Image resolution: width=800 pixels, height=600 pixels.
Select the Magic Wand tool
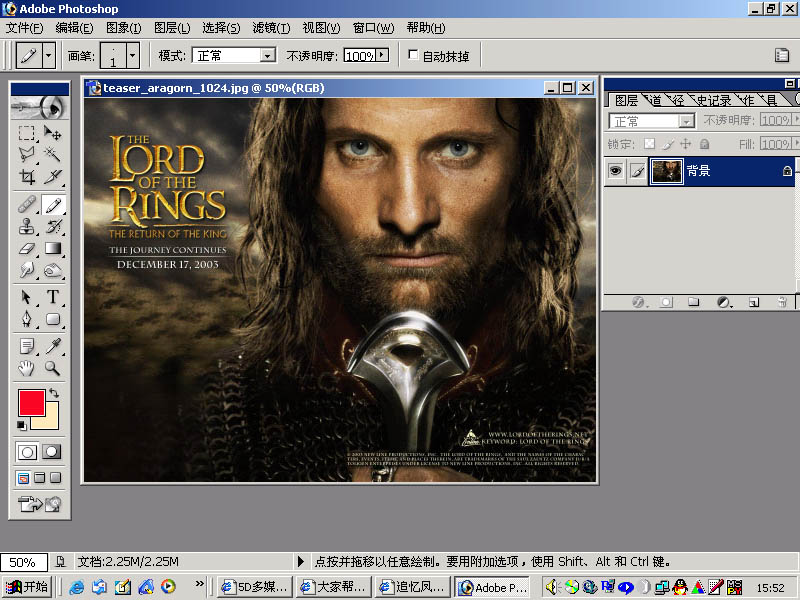point(53,154)
